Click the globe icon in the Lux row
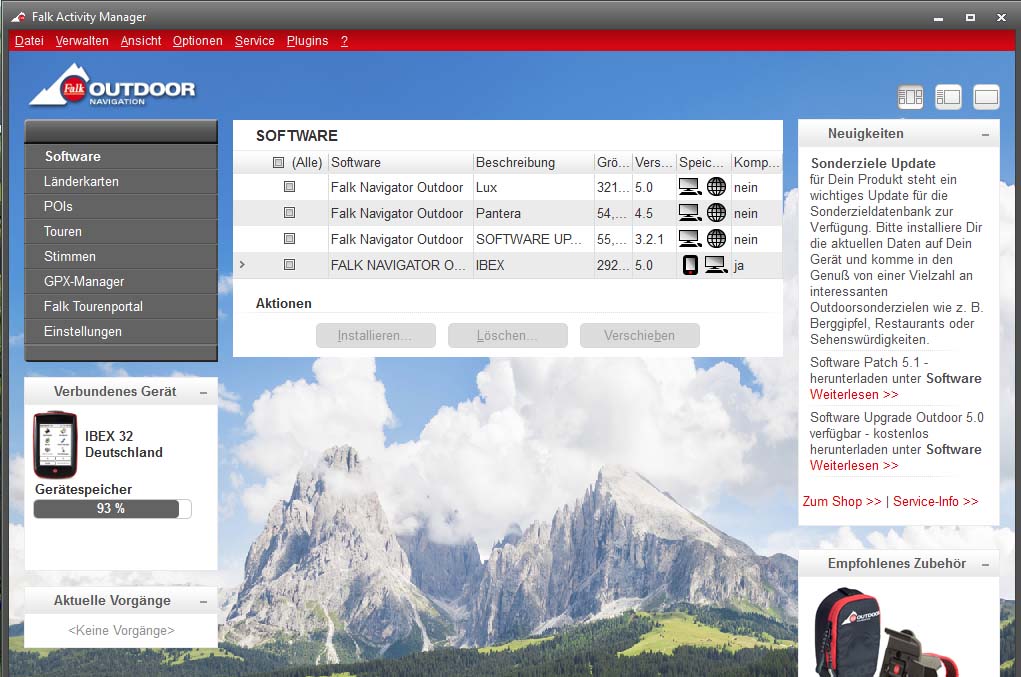 (716, 187)
